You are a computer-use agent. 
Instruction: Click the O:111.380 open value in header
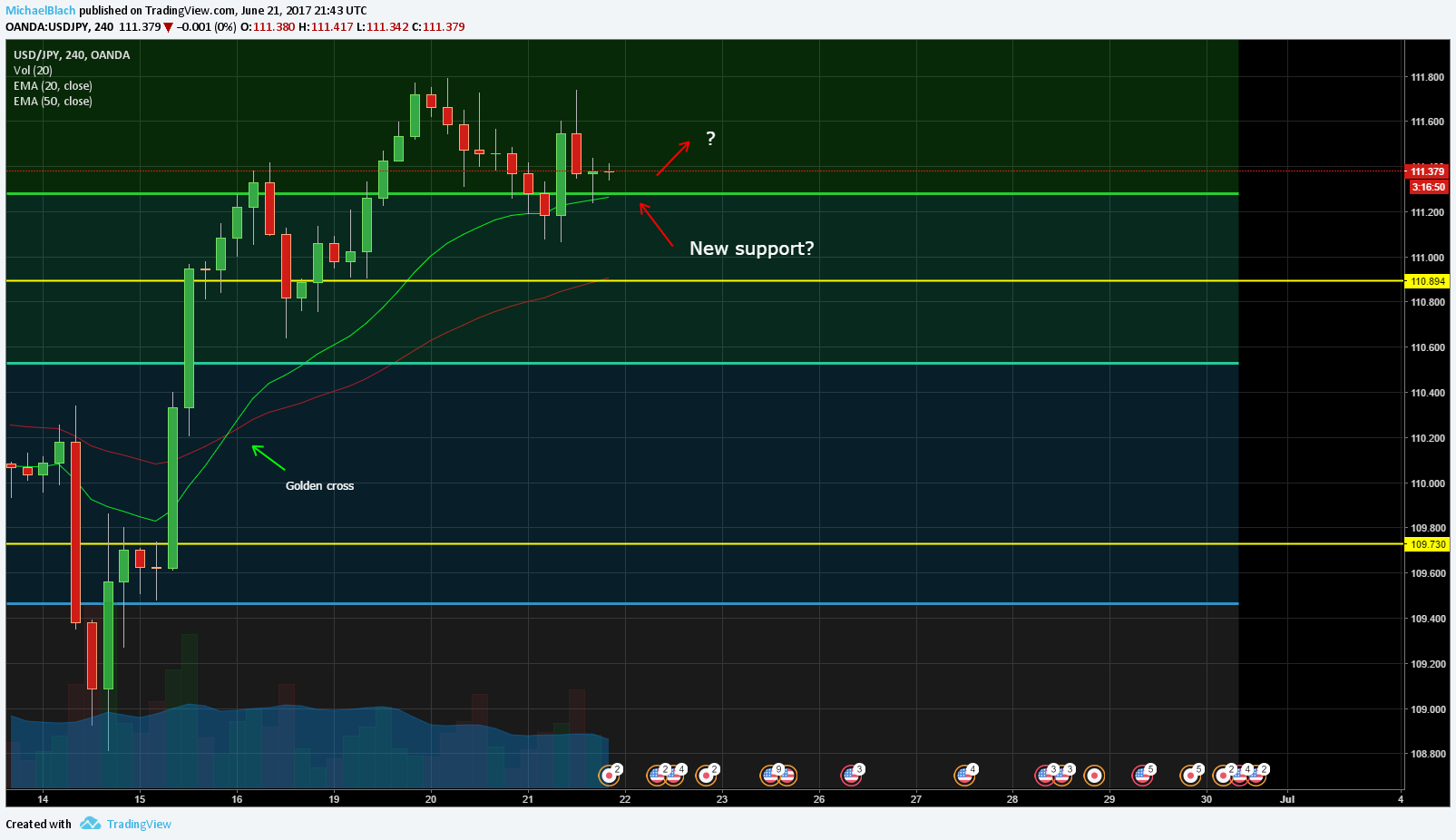click(x=268, y=26)
